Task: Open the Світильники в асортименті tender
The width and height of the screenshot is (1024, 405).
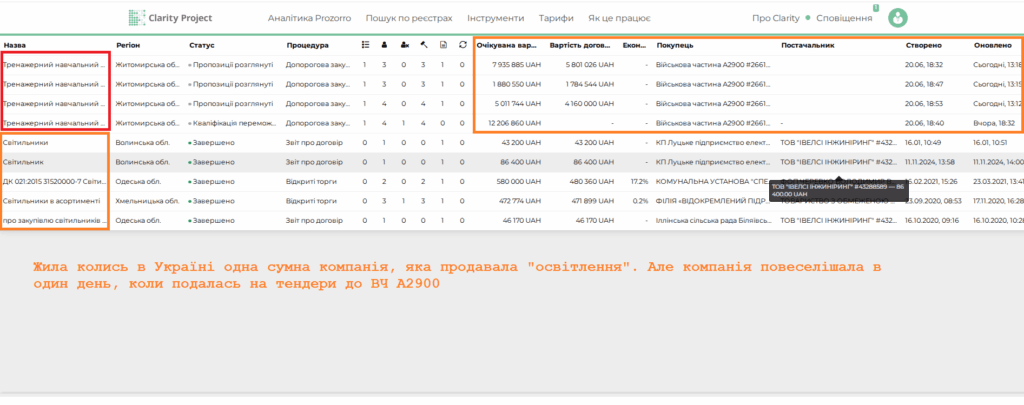Action: (x=52, y=201)
